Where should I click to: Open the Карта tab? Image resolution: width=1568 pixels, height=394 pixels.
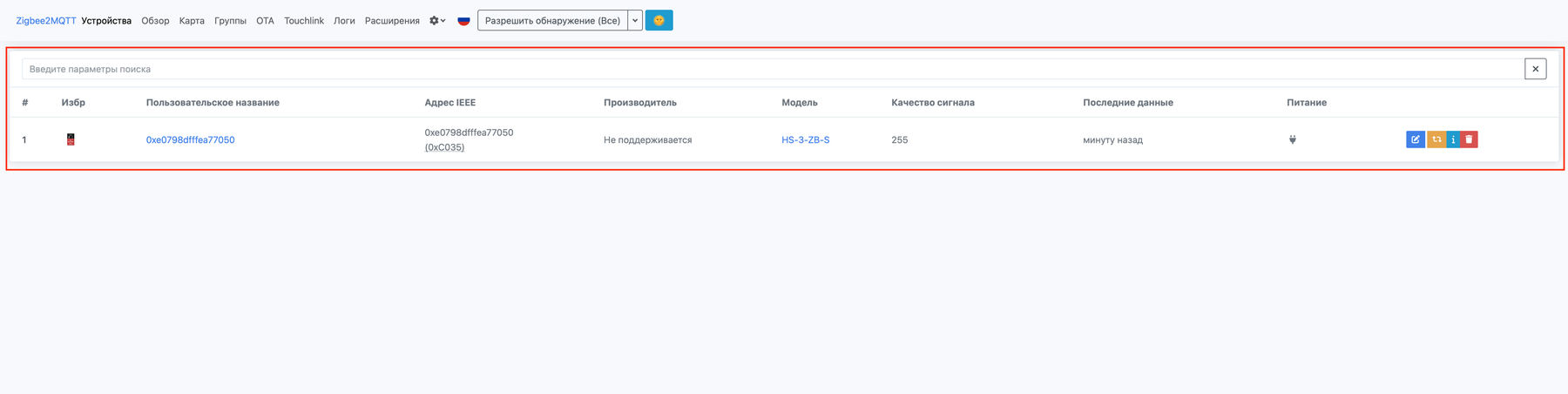pyautogui.click(x=192, y=20)
